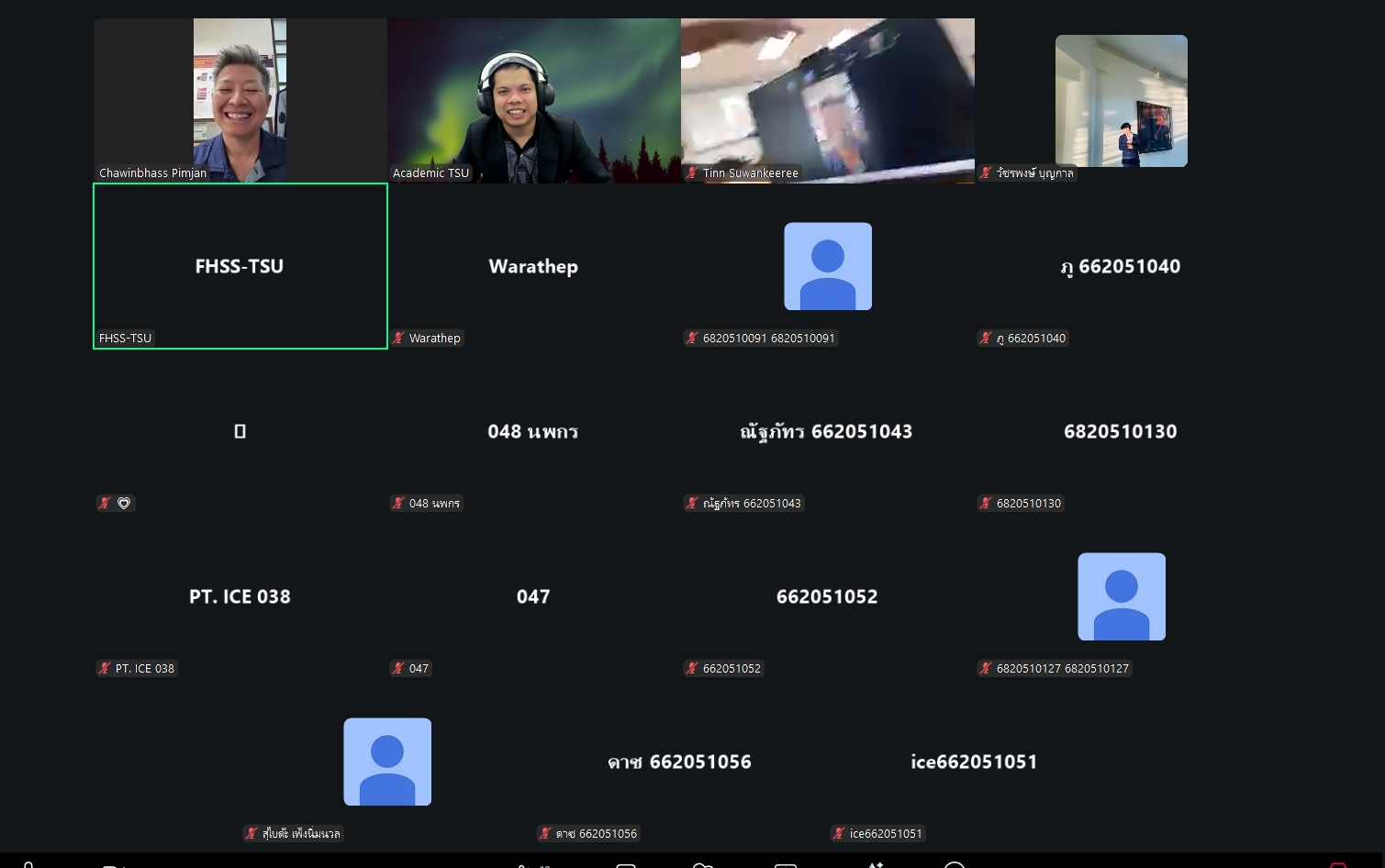Select the ณัฐภัทร 662051043 participant tile
This screenshot has height=868, width=1385.
click(828, 431)
